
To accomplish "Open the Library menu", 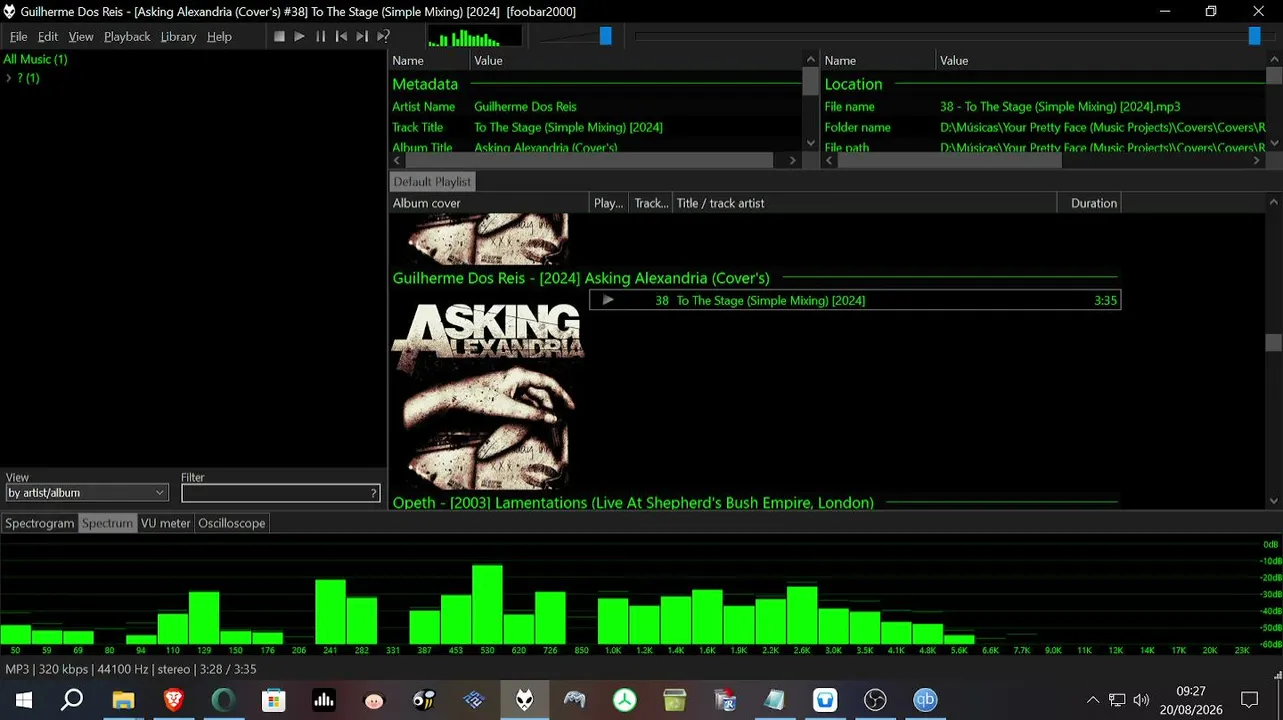I will coord(179,37).
